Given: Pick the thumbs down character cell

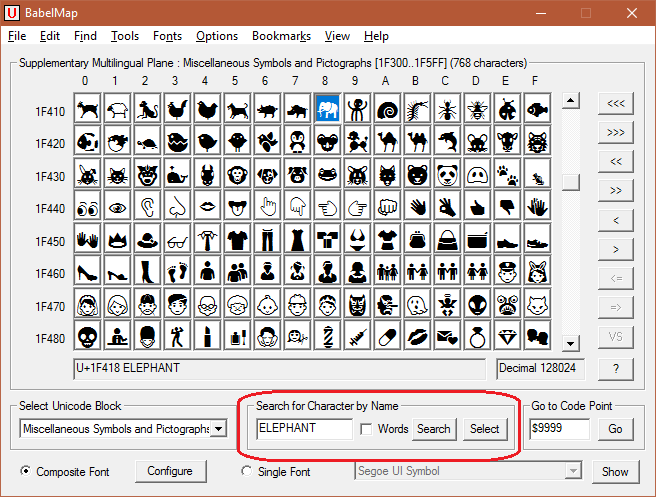Looking at the screenshot, I should point(507,205).
